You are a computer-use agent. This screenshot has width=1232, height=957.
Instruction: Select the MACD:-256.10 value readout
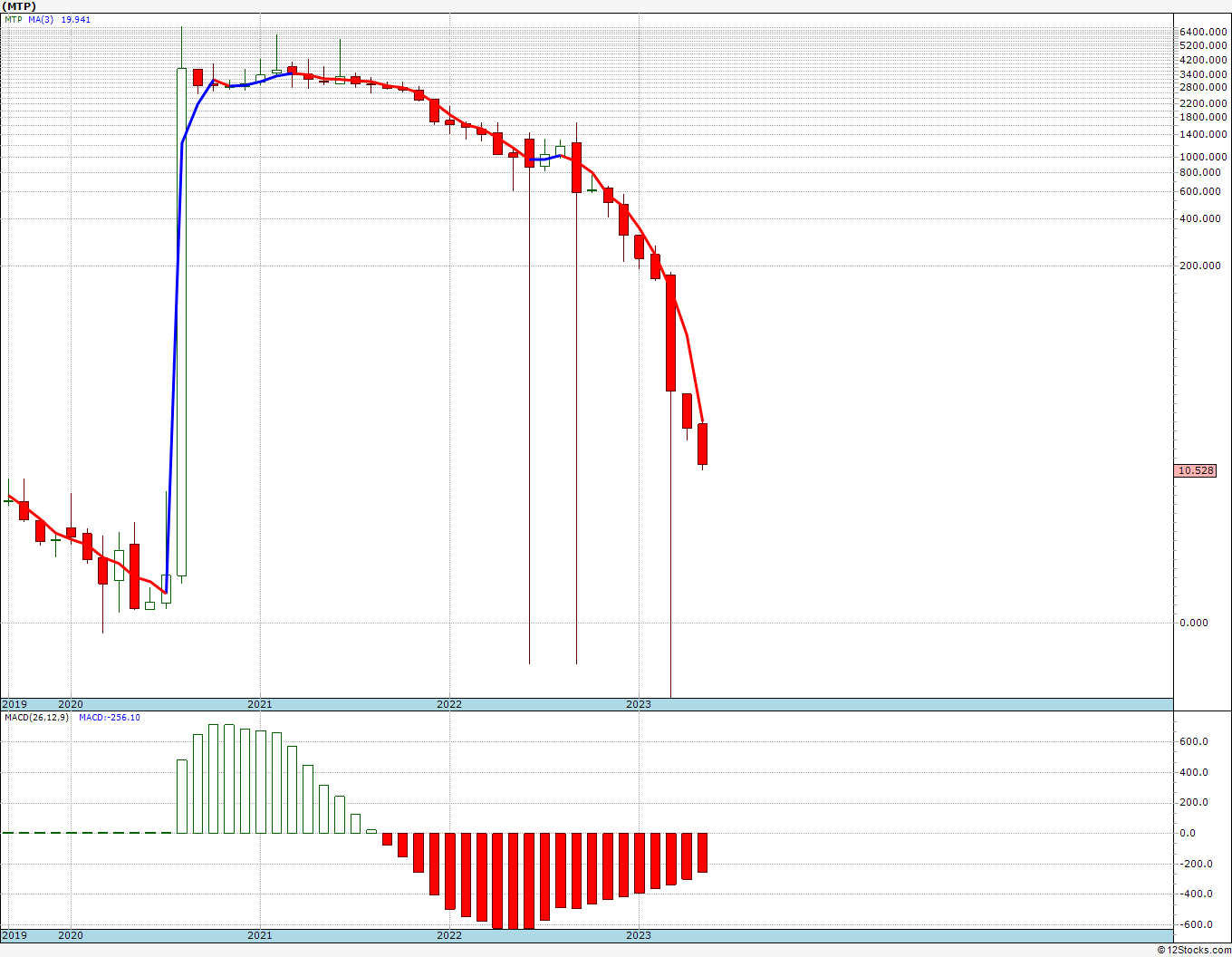[x=110, y=718]
